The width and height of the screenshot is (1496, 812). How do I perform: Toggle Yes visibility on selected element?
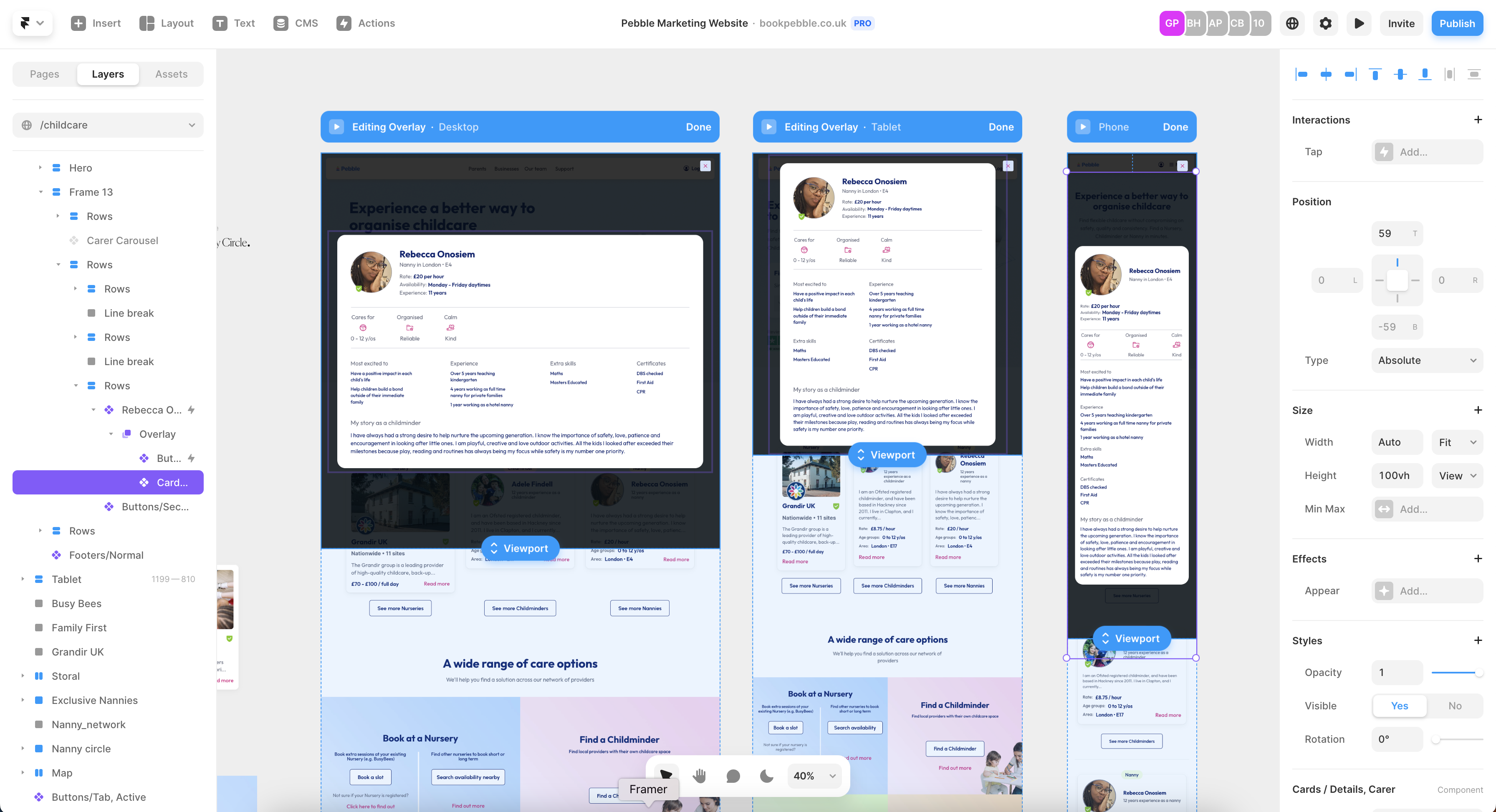click(1398, 706)
